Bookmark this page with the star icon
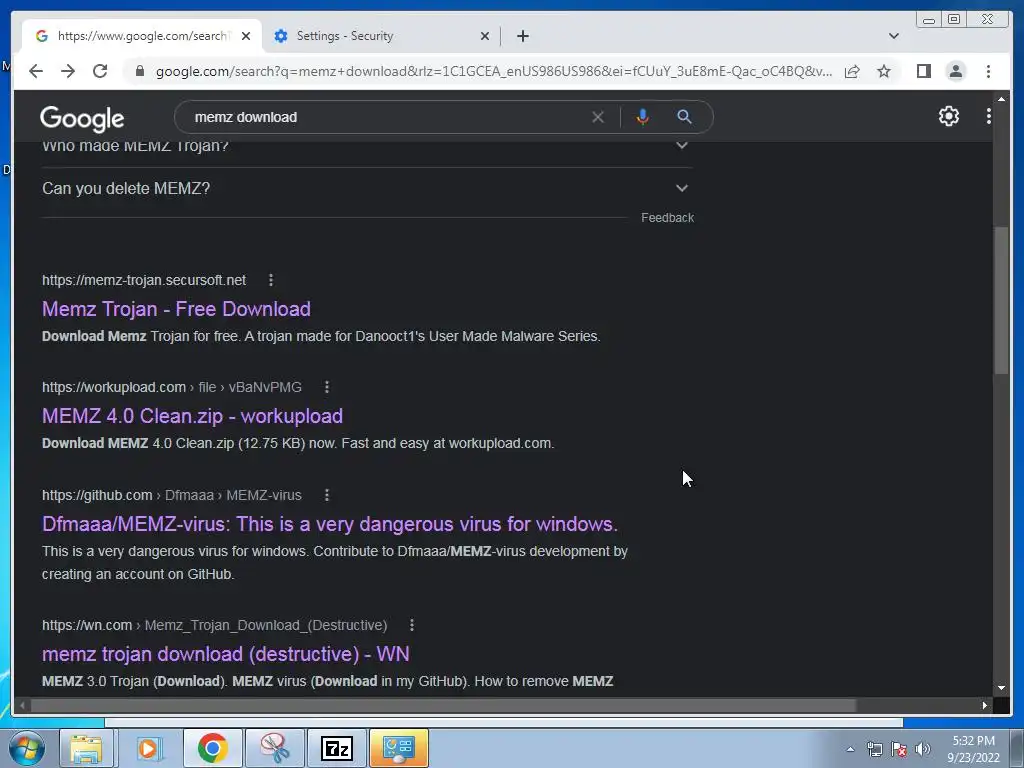Image resolution: width=1024 pixels, height=768 pixels. pos(884,71)
